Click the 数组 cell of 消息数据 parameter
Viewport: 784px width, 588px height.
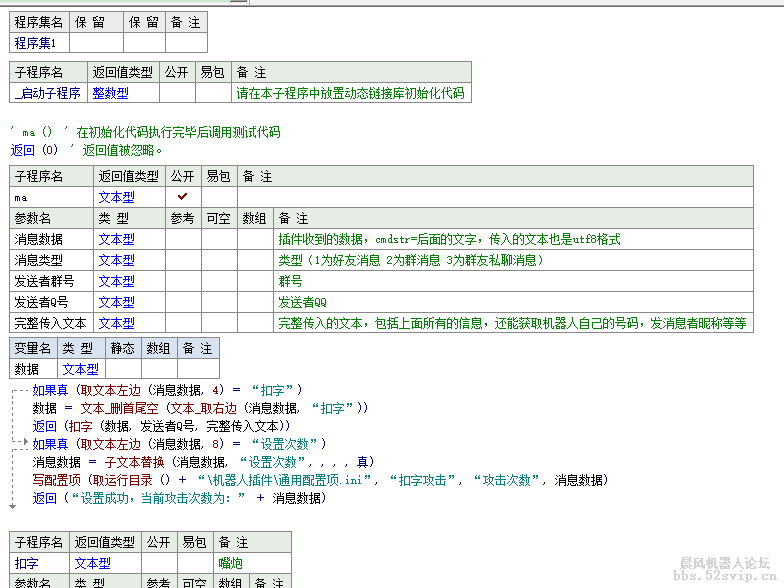[255, 239]
